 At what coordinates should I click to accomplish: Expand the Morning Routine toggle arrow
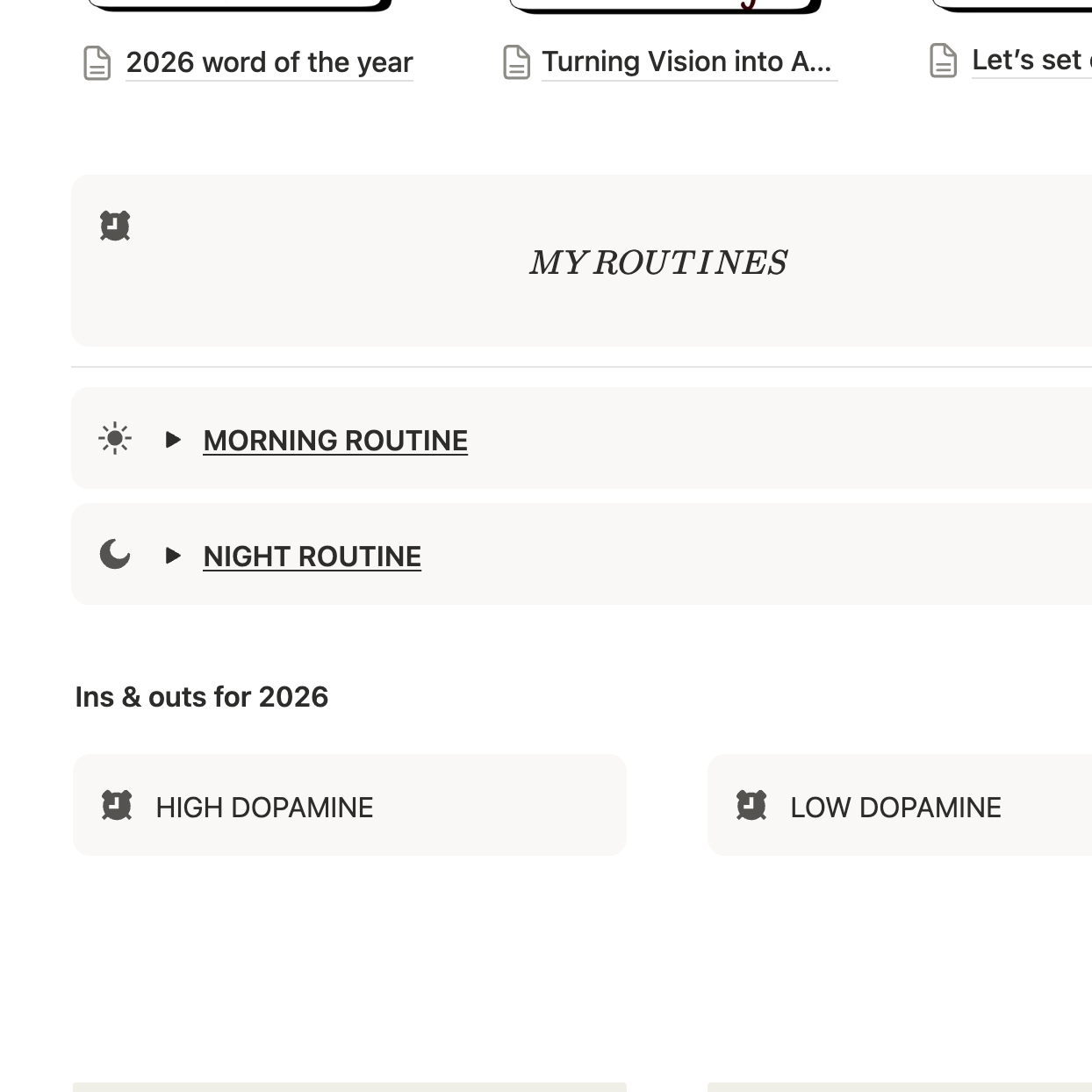[173, 439]
